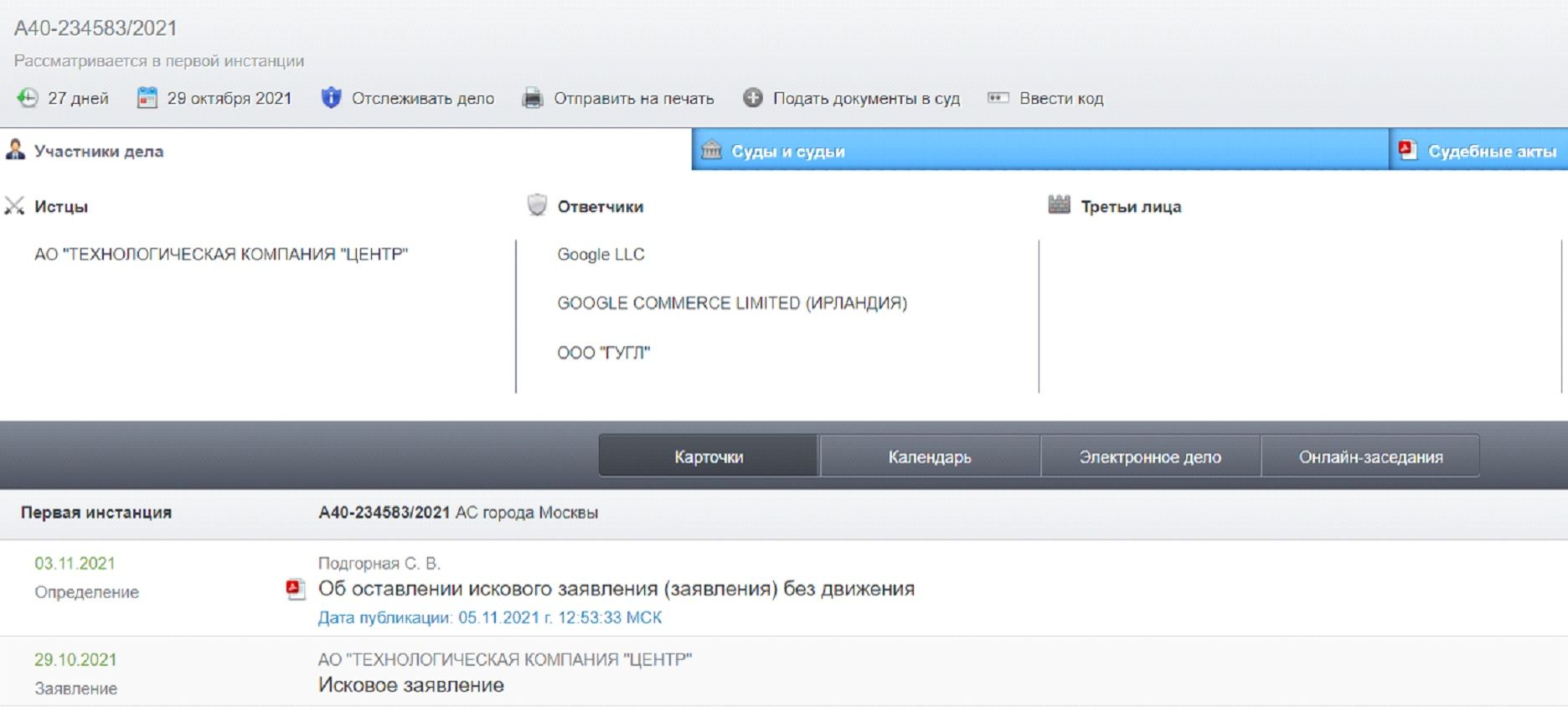The width and height of the screenshot is (1568, 712).
Task: Open the Электронное дело tab
Action: pos(1150,457)
